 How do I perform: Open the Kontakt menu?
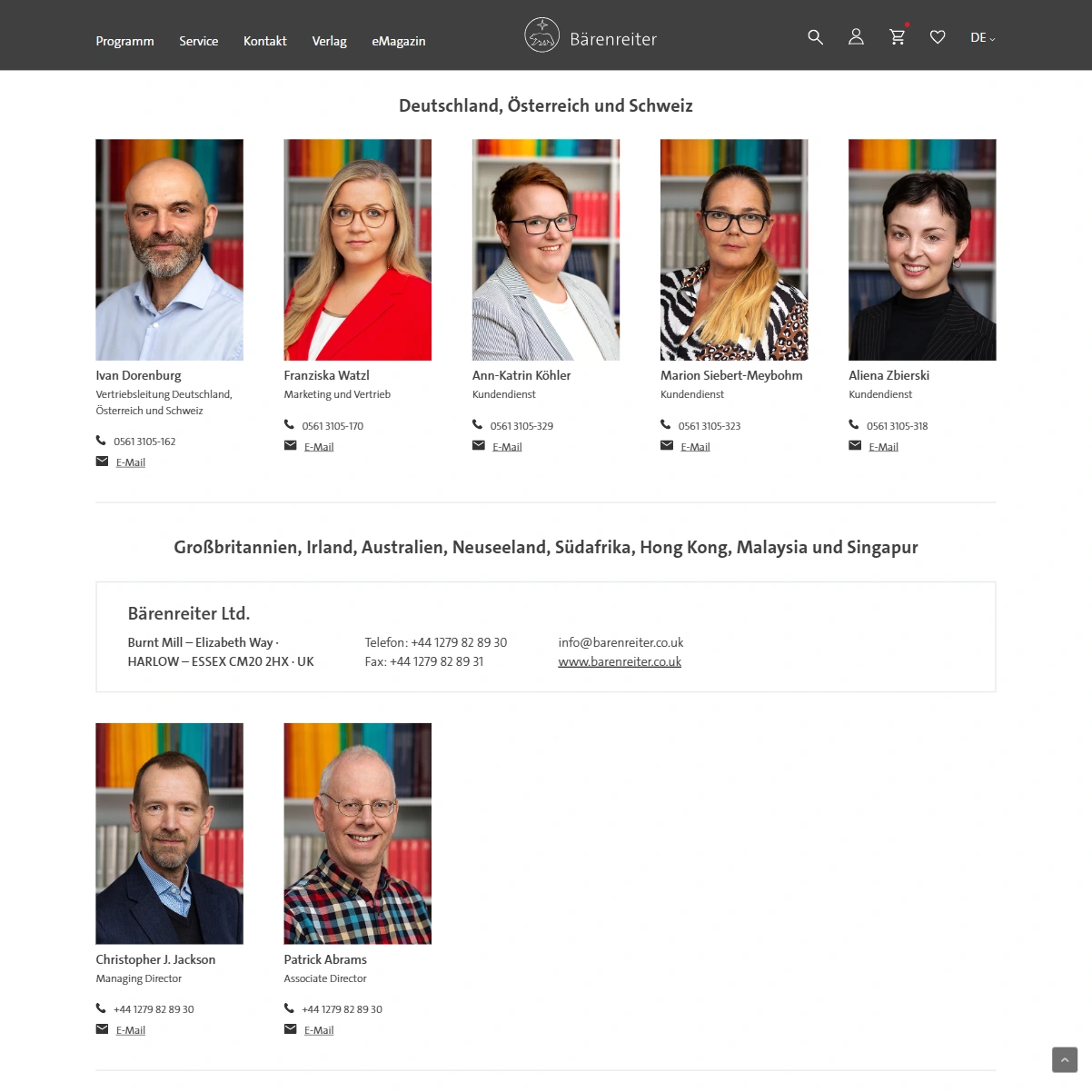click(265, 41)
